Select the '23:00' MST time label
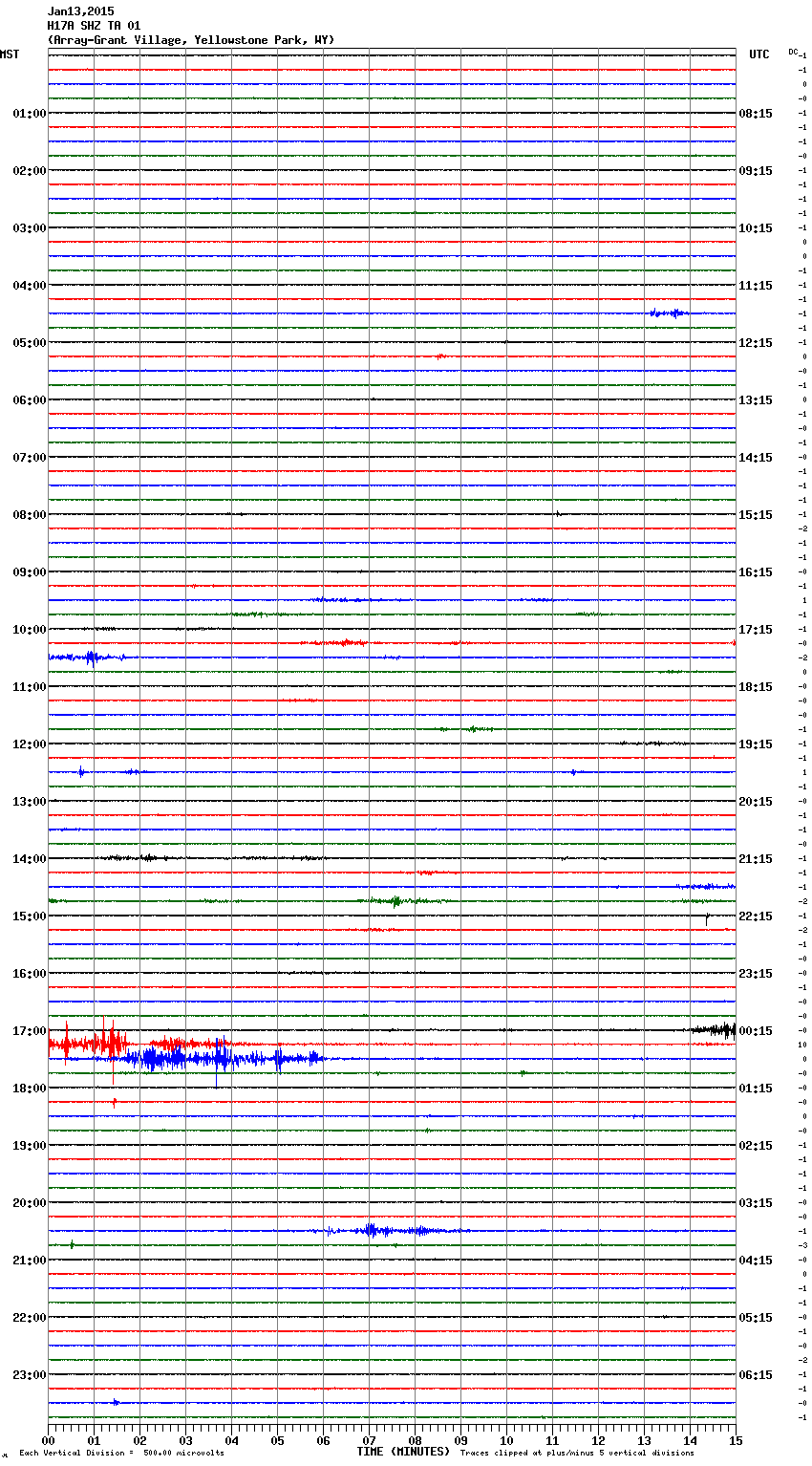Image resolution: width=812 pixels, height=1466 pixels. point(30,1375)
